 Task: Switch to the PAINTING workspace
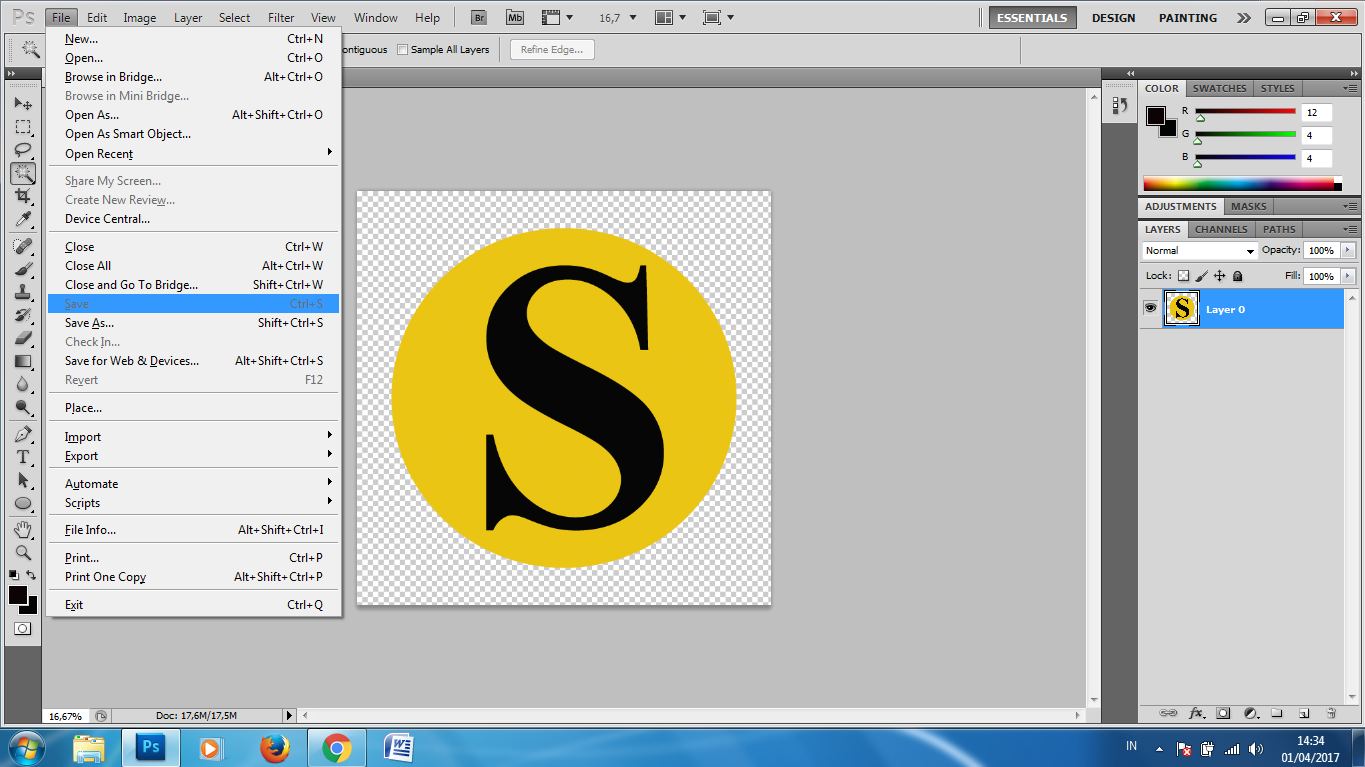click(x=1187, y=17)
